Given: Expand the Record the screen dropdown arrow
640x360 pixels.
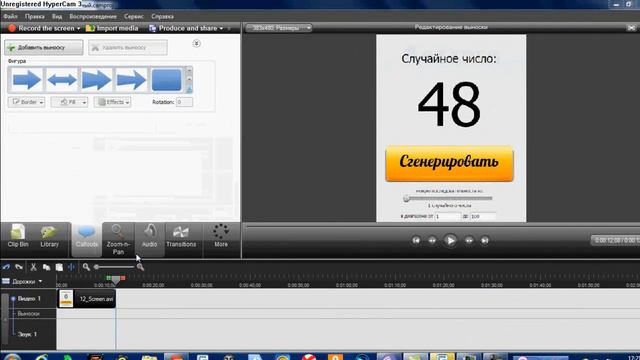Looking at the screenshot, I should [x=78, y=29].
